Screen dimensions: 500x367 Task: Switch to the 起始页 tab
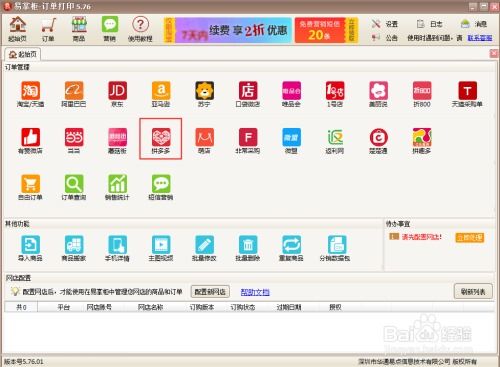click(x=23, y=54)
